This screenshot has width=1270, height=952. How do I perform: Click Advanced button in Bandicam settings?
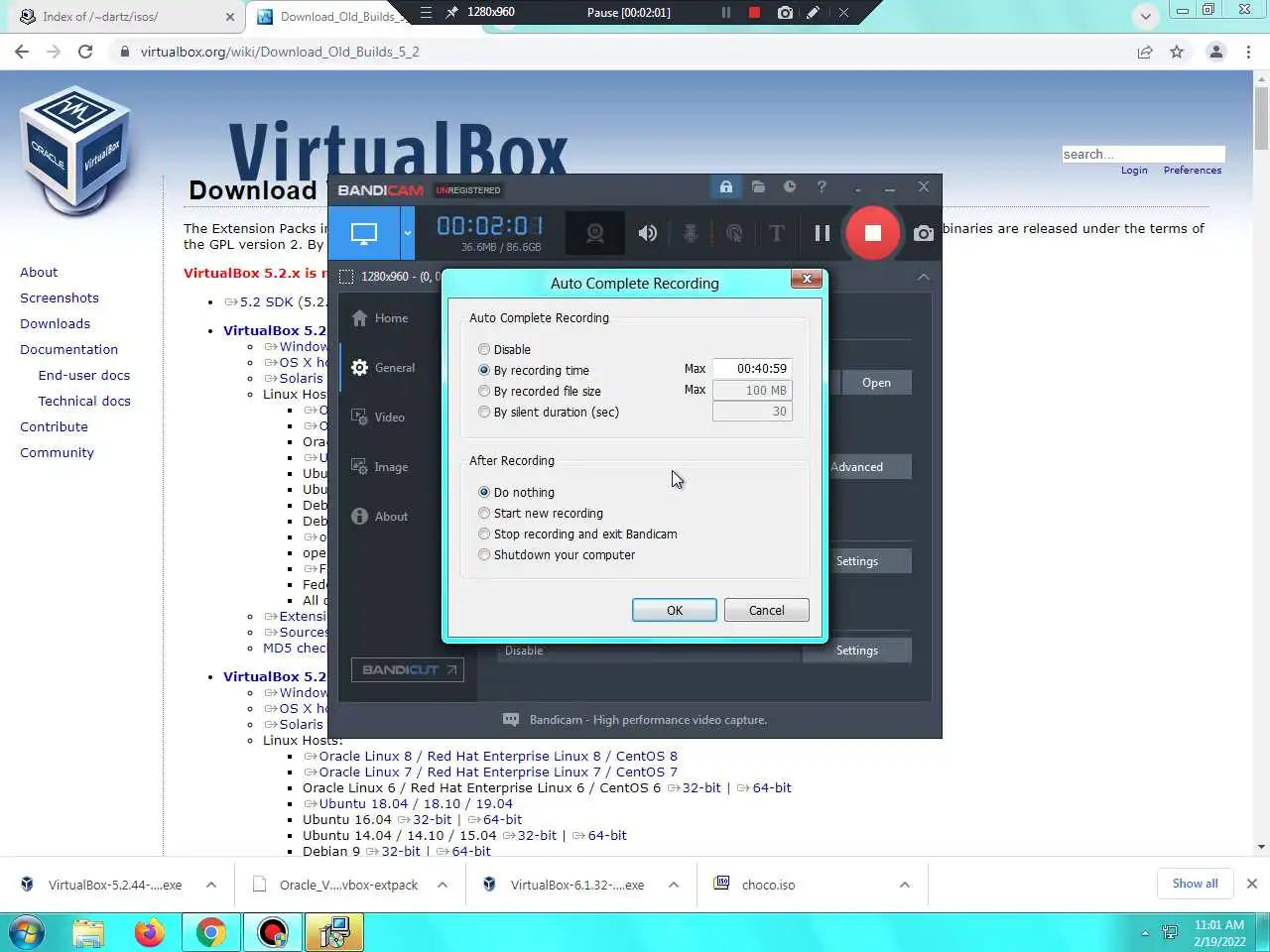point(857,467)
